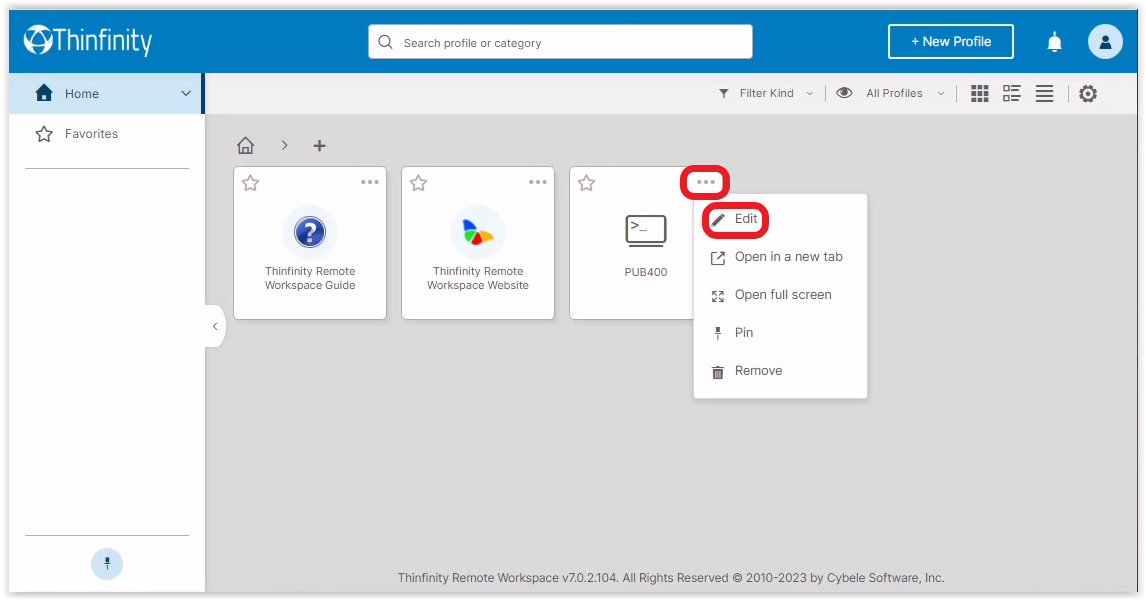Choose Edit from the context menu

(x=737, y=219)
